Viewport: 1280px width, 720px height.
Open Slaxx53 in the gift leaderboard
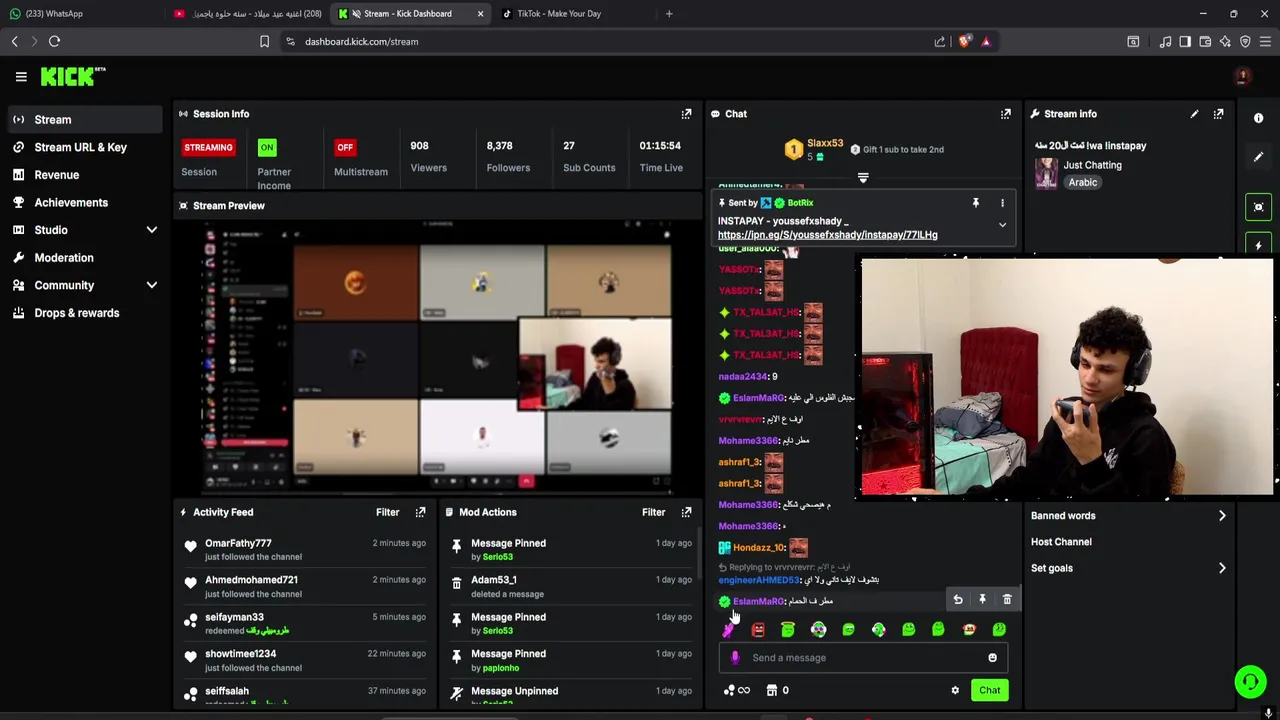(x=825, y=144)
